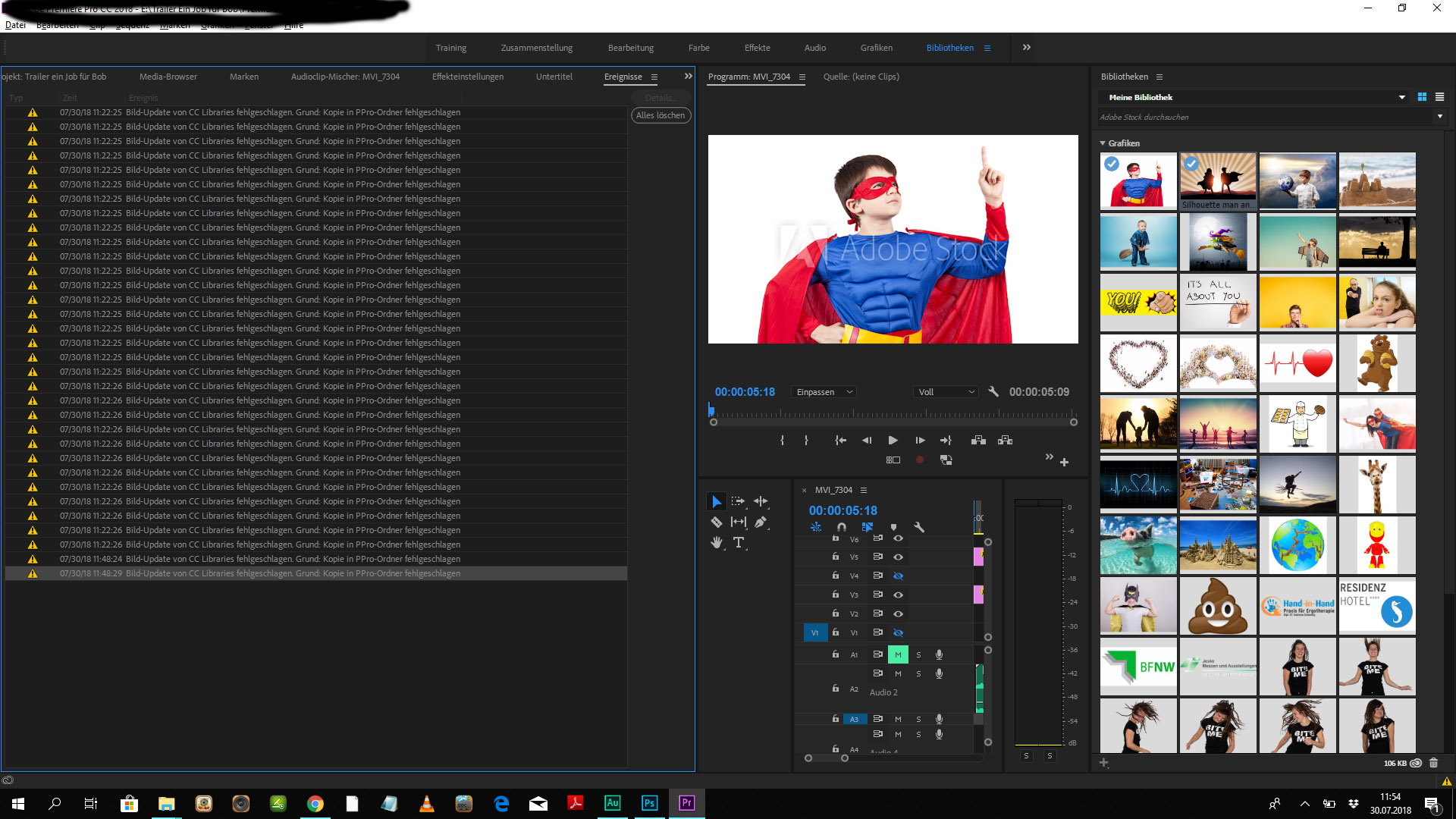Click Alles löschen button
1456x819 pixels.
(661, 115)
